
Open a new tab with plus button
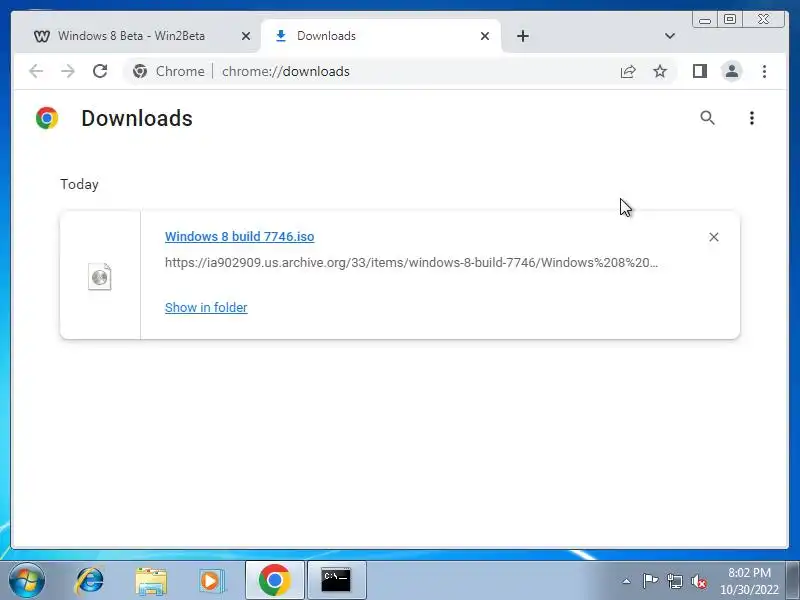pos(522,36)
